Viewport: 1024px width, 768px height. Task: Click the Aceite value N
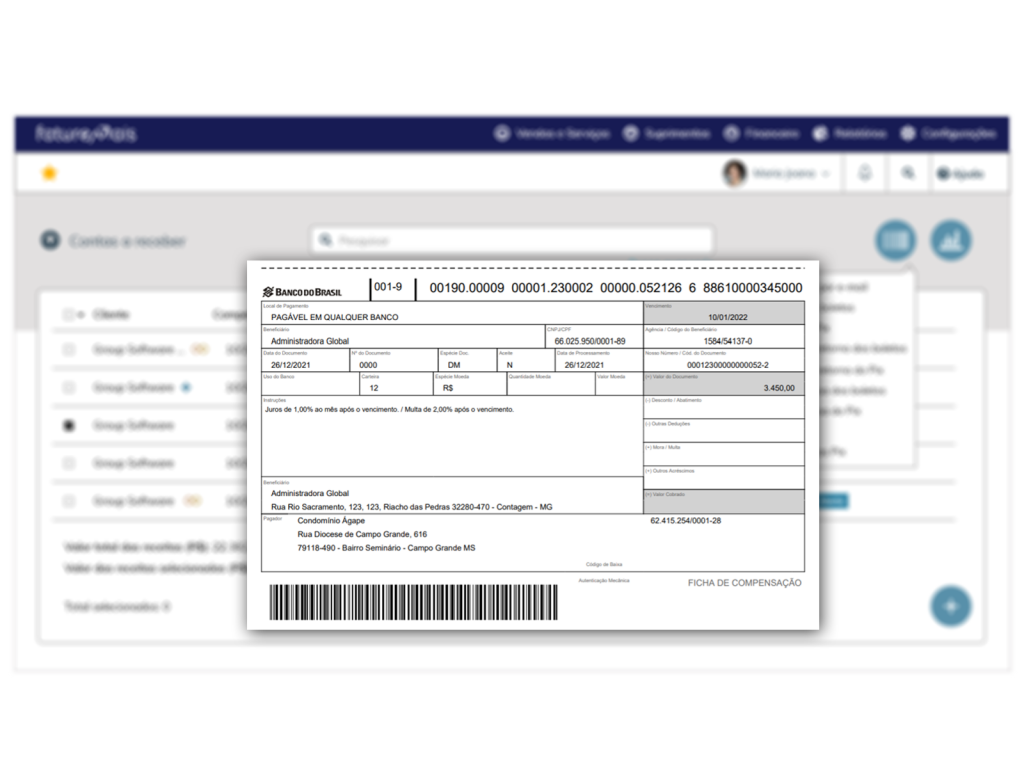click(x=509, y=365)
